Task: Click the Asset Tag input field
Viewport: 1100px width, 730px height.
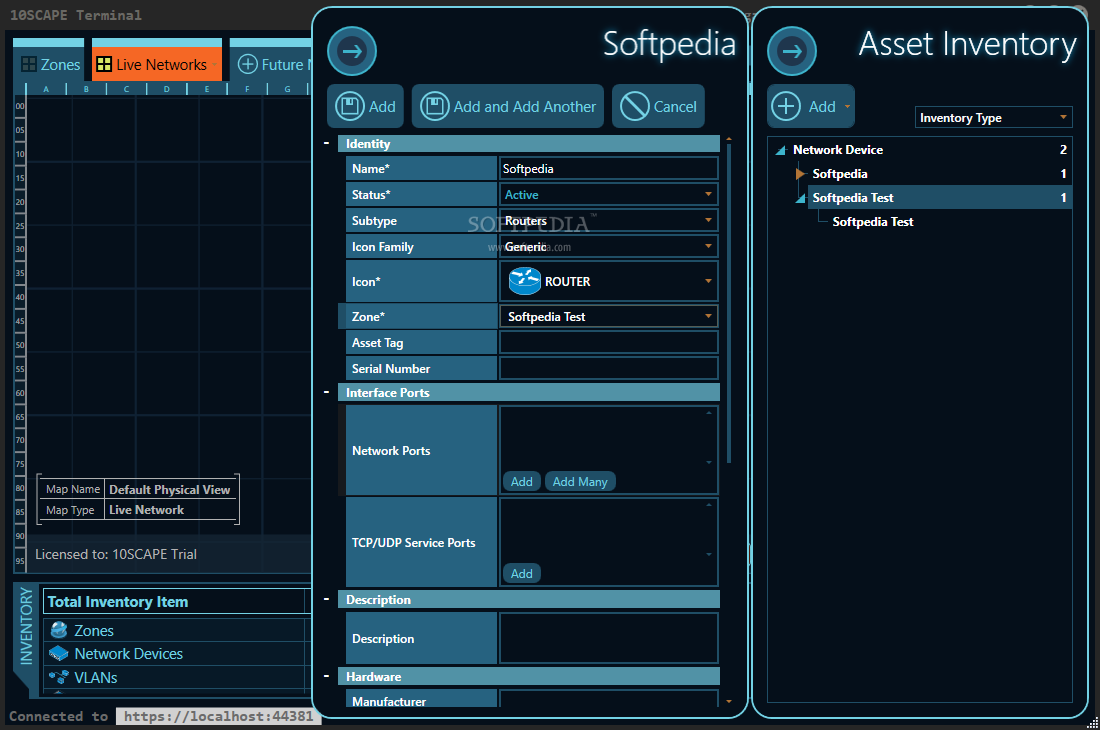Action: (x=609, y=342)
